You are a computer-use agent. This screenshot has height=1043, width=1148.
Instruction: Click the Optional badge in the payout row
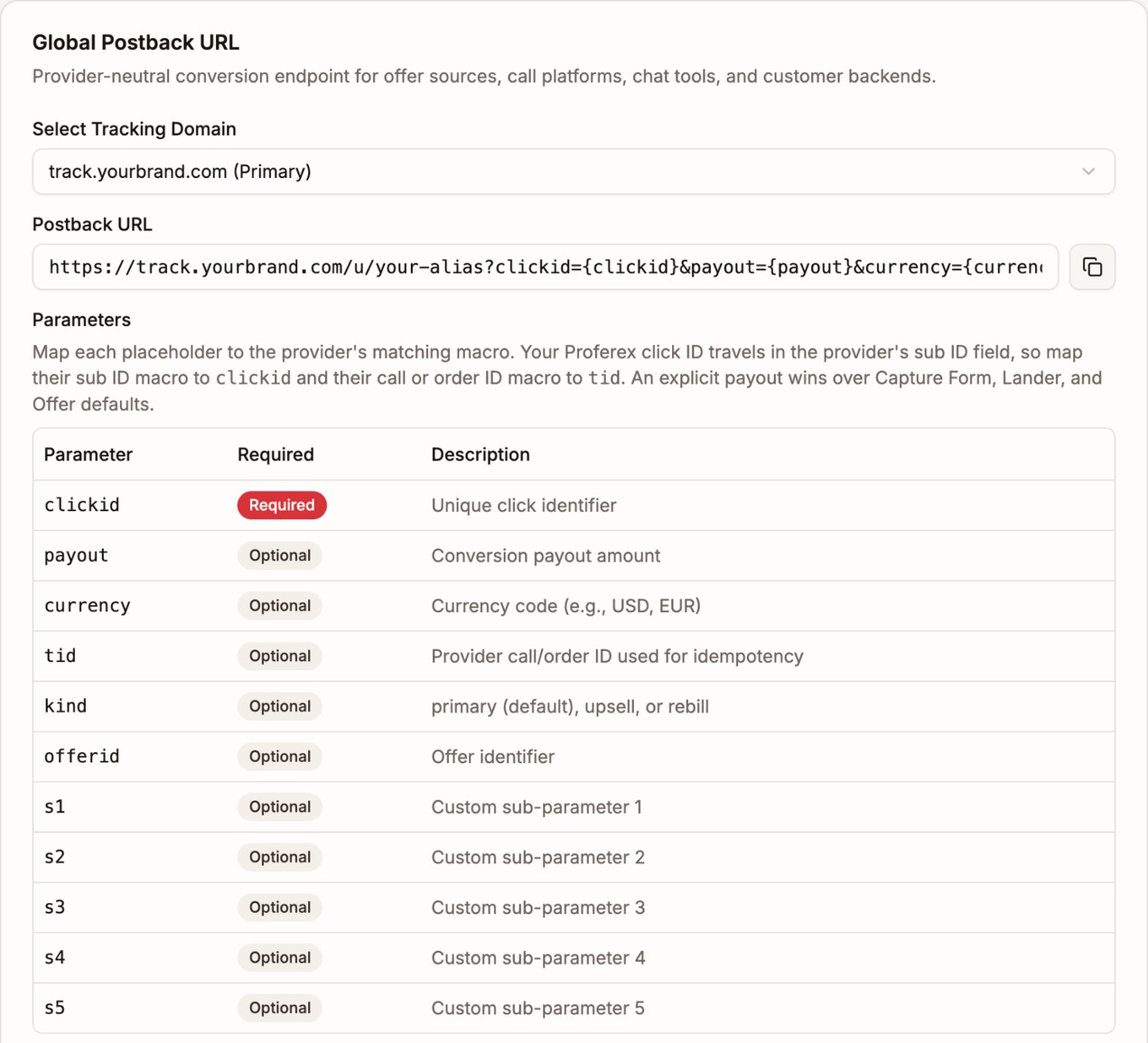coord(280,555)
